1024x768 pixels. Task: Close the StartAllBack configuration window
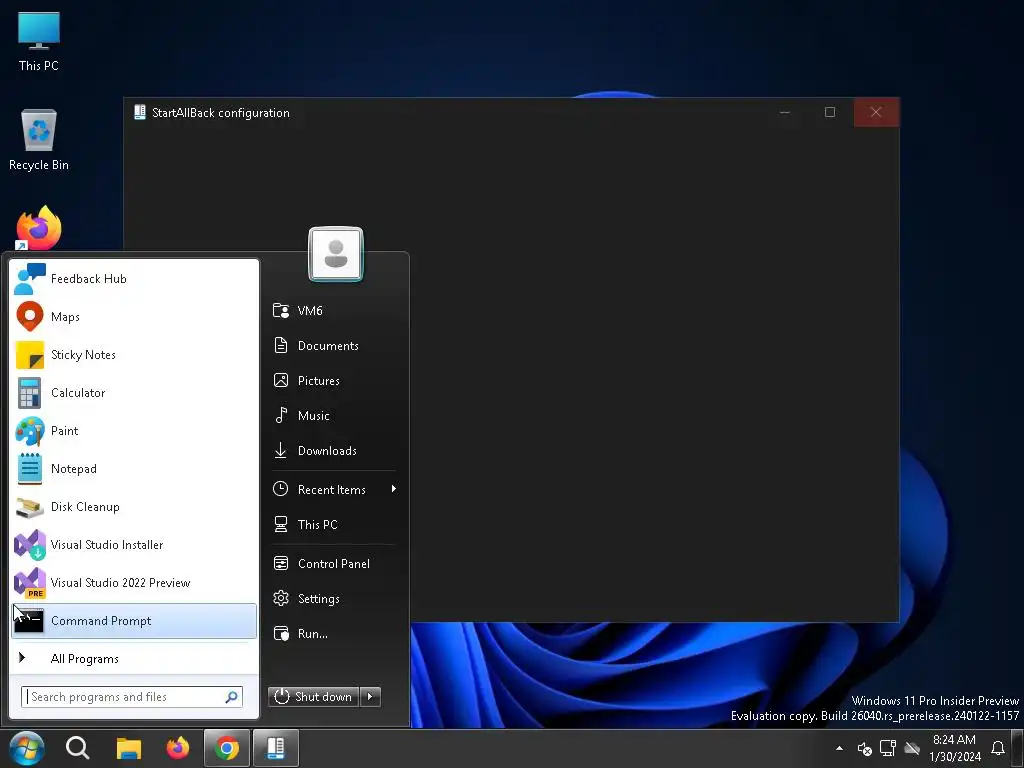click(876, 112)
